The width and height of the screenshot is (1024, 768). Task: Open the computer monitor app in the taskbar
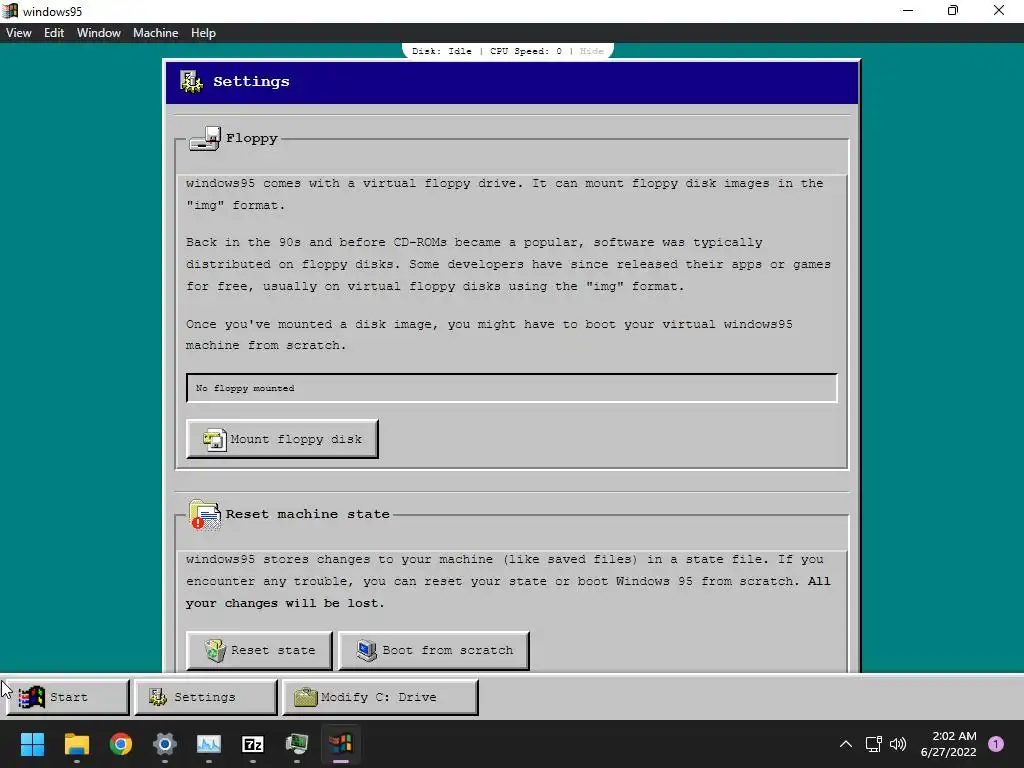297,744
